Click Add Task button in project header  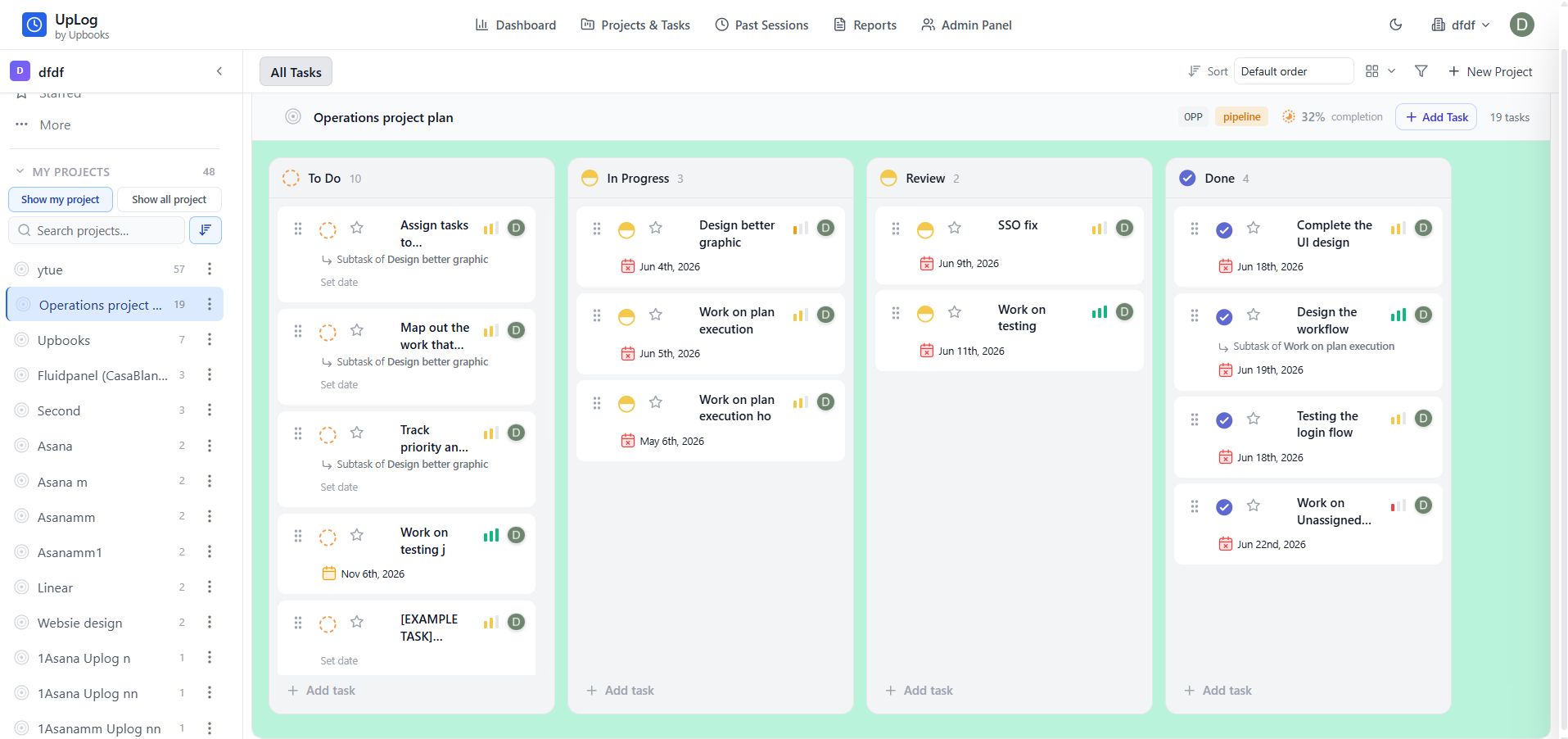[x=1437, y=117]
